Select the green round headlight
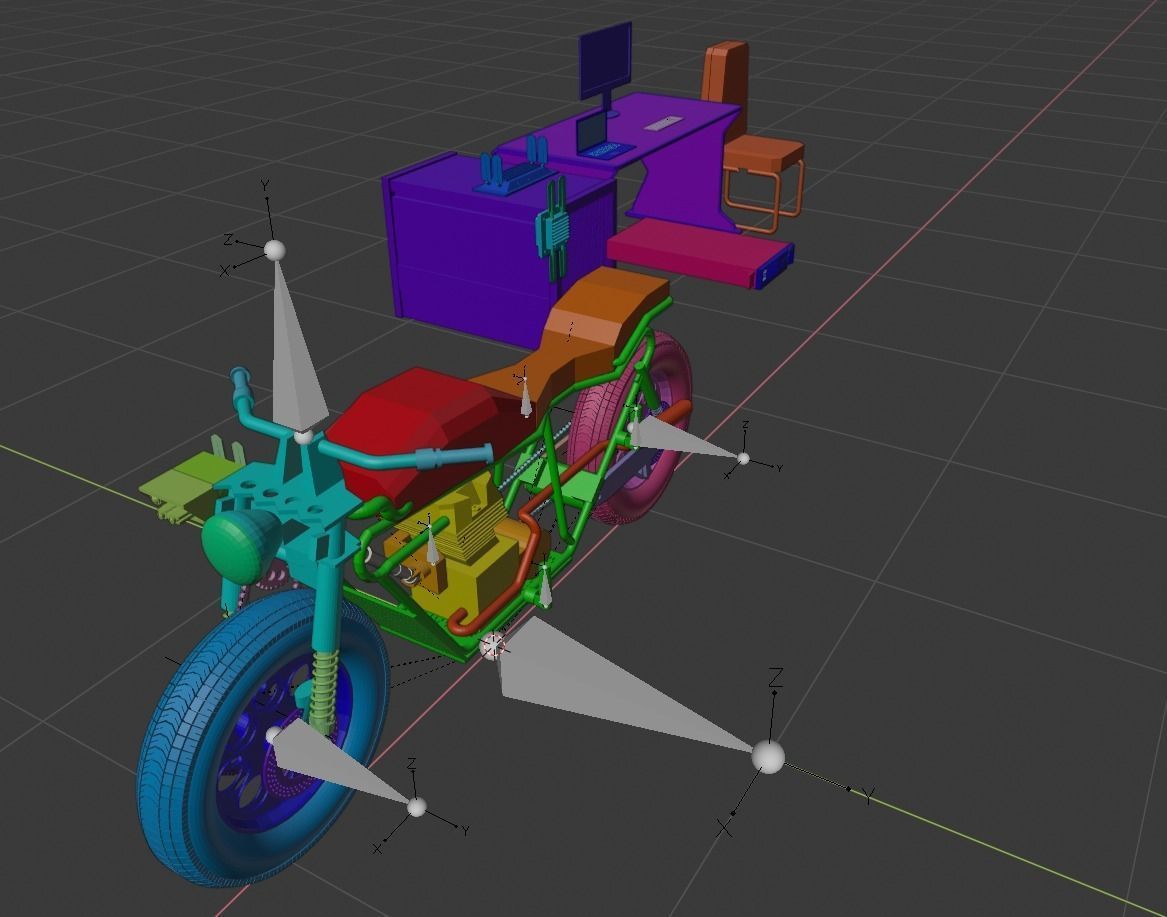Image resolution: width=1167 pixels, height=917 pixels. (237, 547)
